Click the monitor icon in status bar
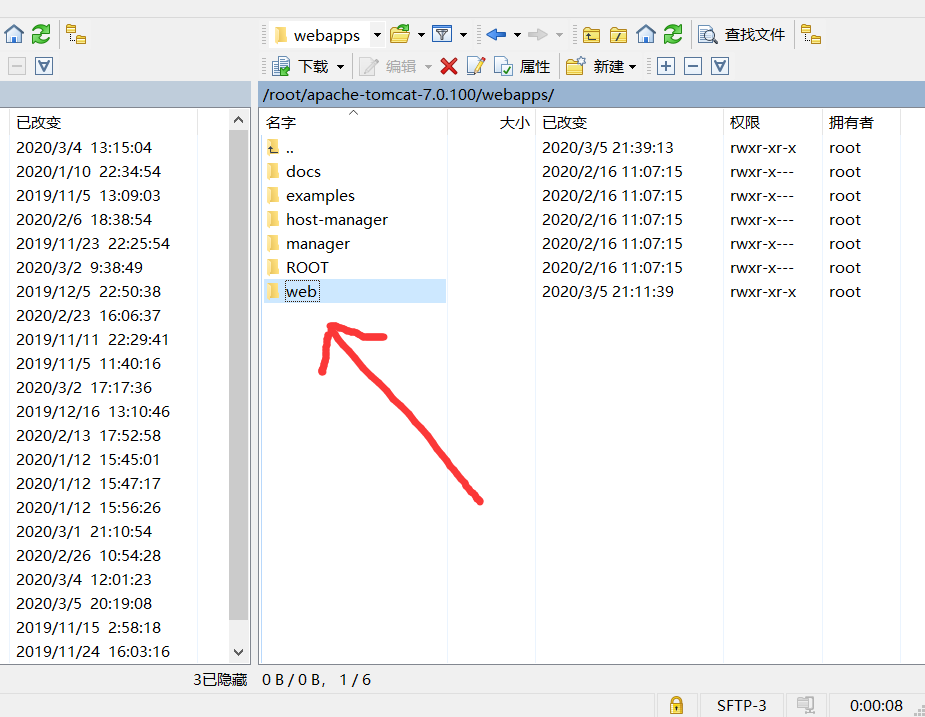The image size is (925, 717). pyautogui.click(x=806, y=705)
